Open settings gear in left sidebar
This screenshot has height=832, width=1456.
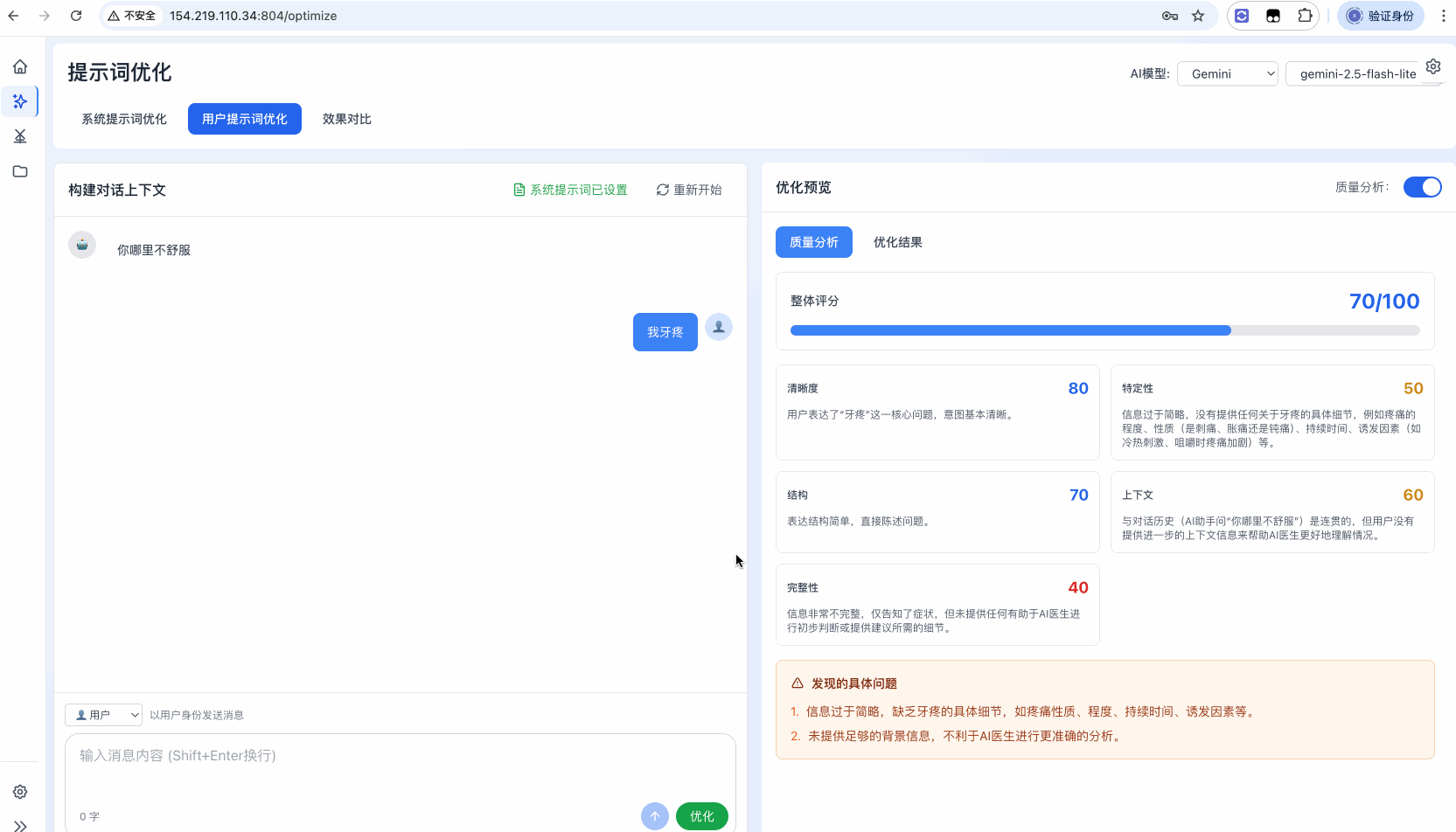click(x=20, y=792)
